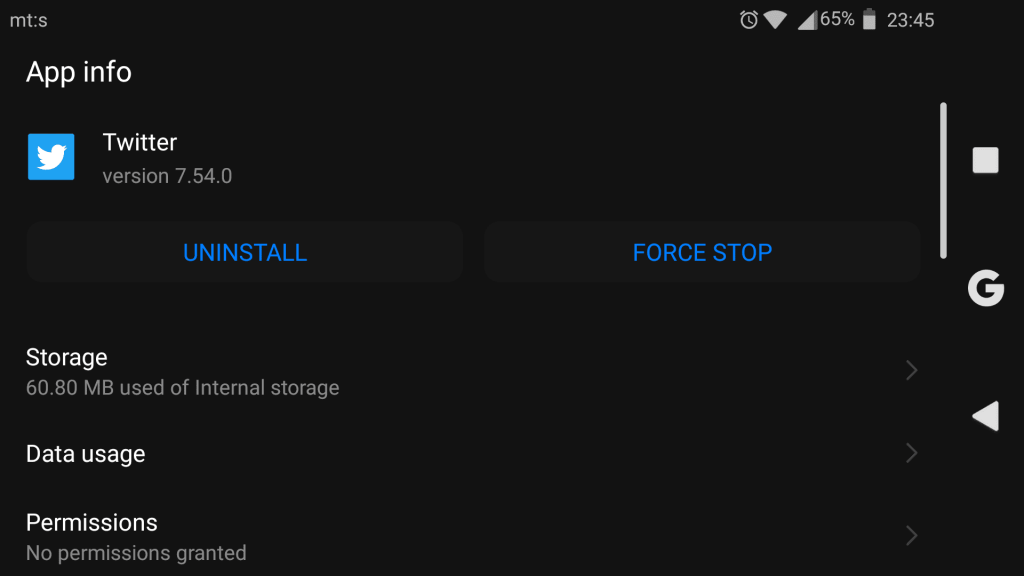Click the vertical scrollbar handle
Image resolution: width=1024 pixels, height=576 pixels.
tap(943, 180)
